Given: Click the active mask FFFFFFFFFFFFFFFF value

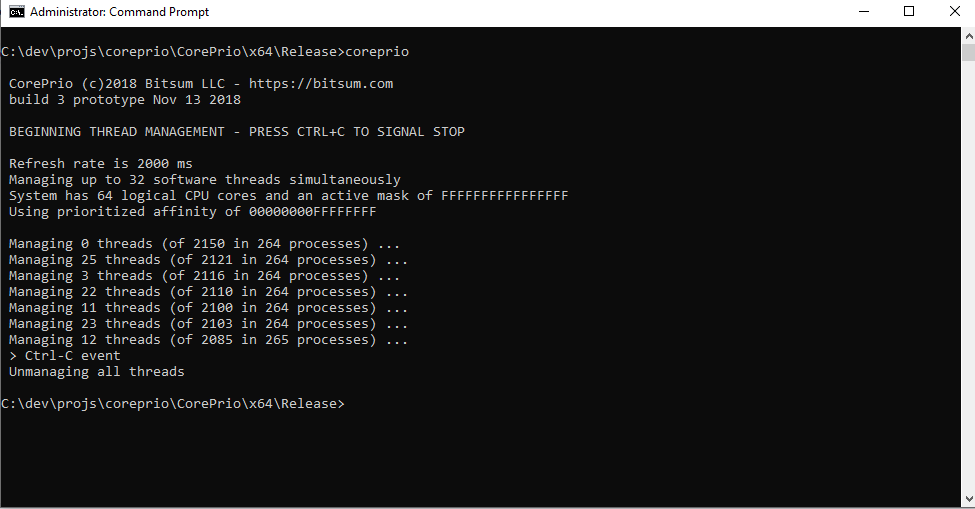Looking at the screenshot, I should (504, 196).
